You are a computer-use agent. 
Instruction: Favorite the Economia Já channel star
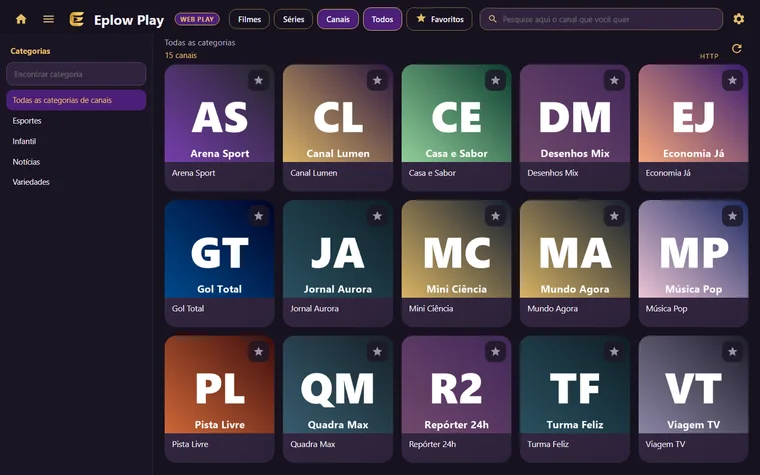coord(732,80)
